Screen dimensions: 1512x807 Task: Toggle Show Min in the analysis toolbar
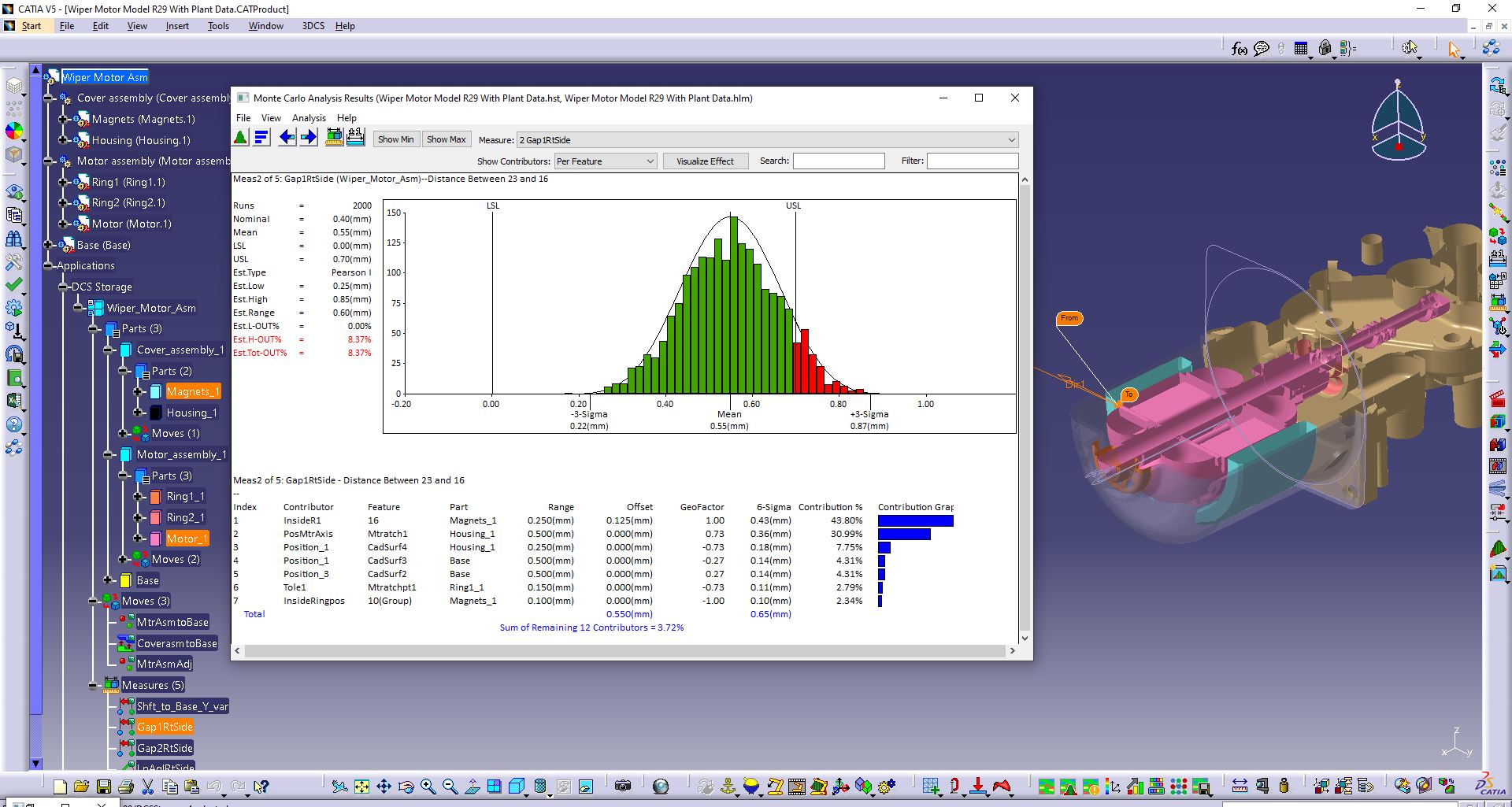point(396,139)
